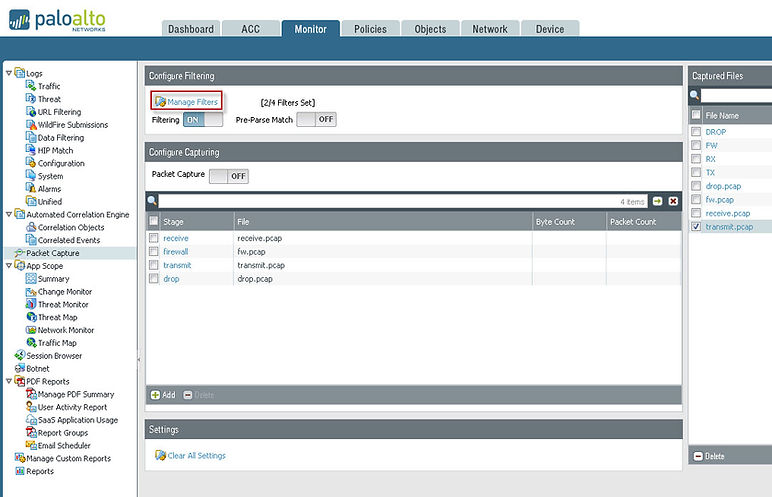Open the App Scope Summary icon
The image size is (772, 497).
(x=31, y=278)
